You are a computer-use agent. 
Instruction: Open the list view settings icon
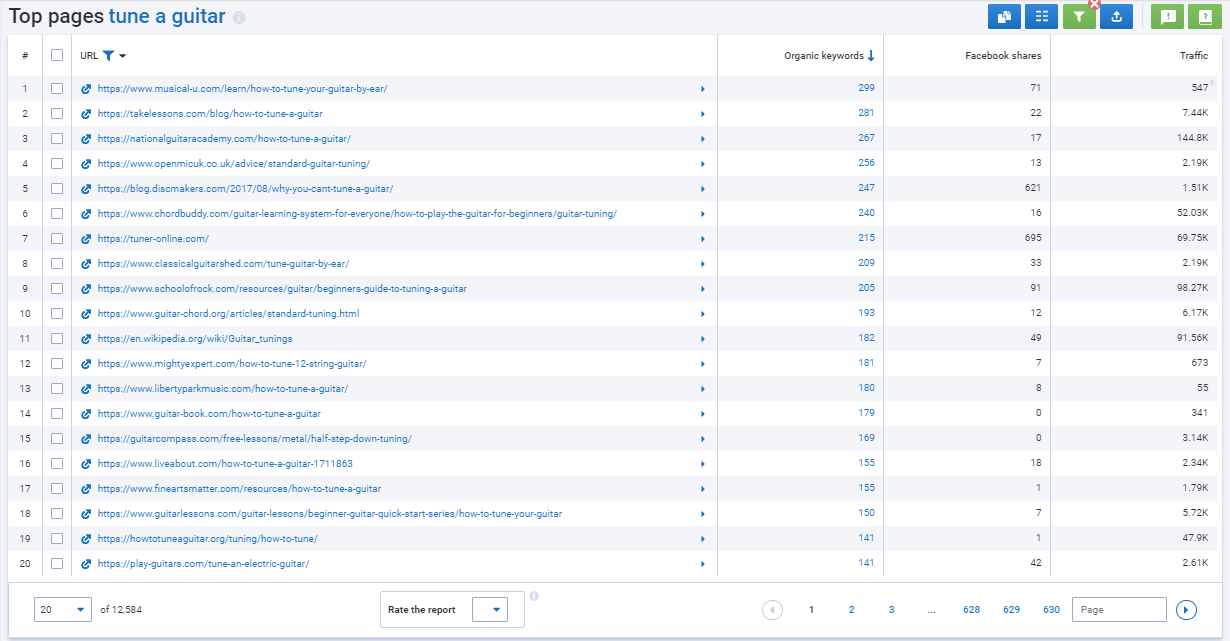1041,16
